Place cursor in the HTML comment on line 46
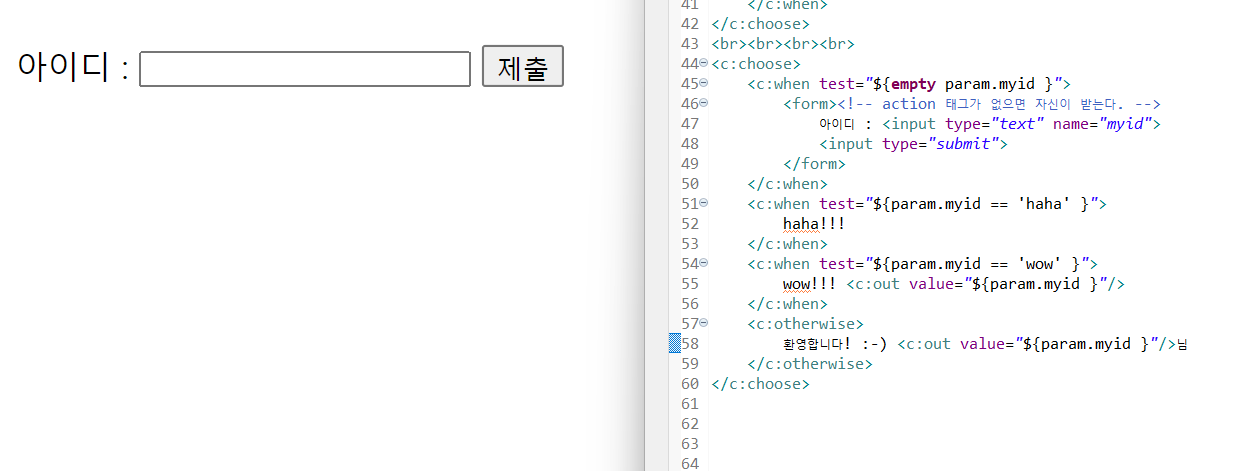 coord(999,104)
